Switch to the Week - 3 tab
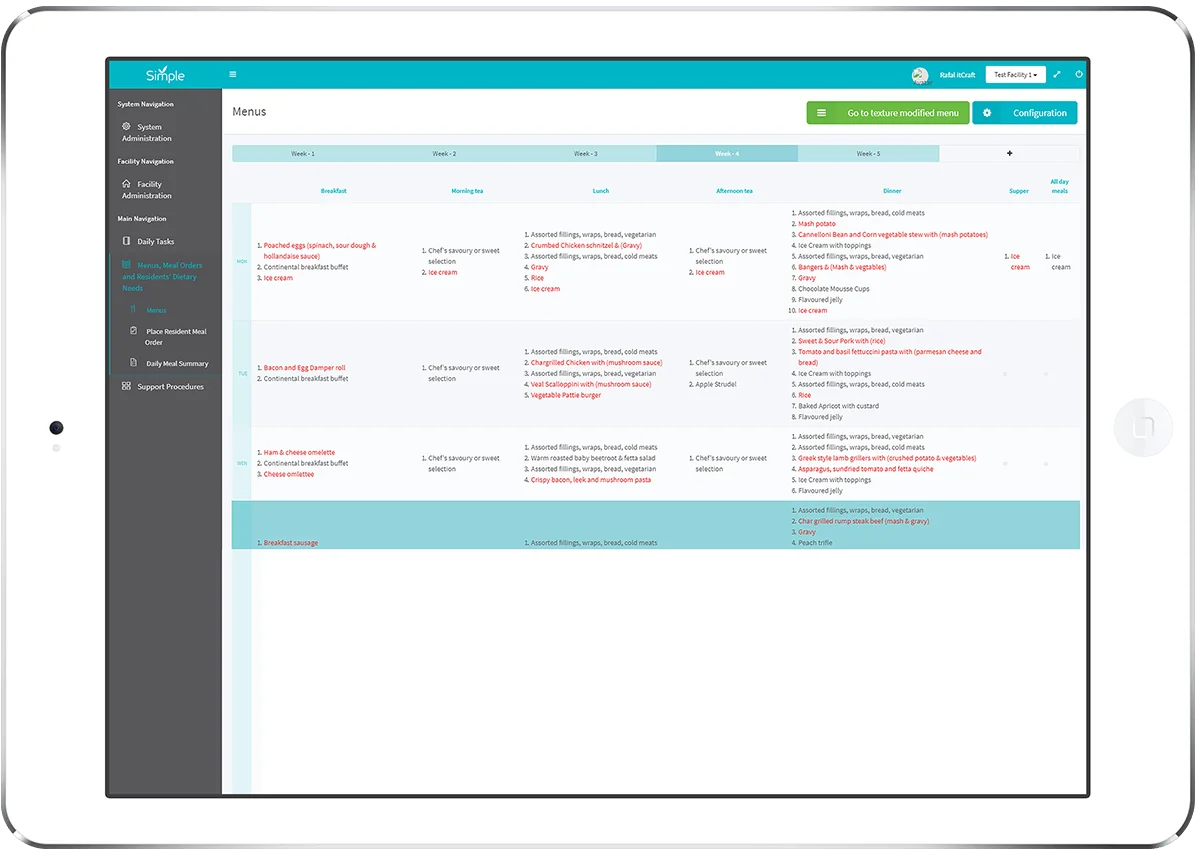Image resolution: width=1200 pixels, height=850 pixels. (x=586, y=154)
